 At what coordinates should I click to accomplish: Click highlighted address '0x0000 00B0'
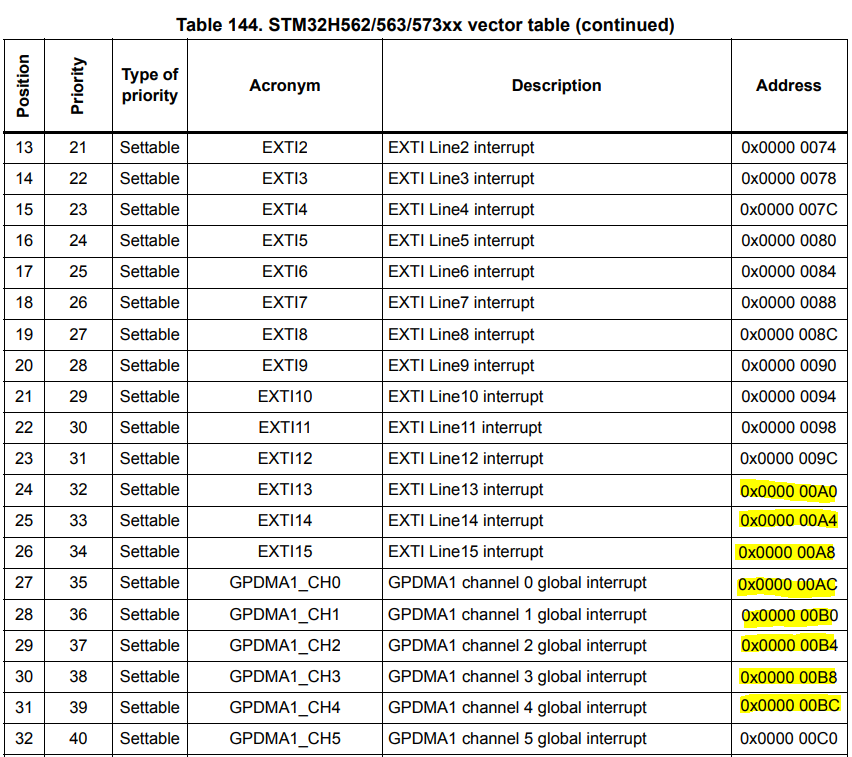(x=790, y=616)
